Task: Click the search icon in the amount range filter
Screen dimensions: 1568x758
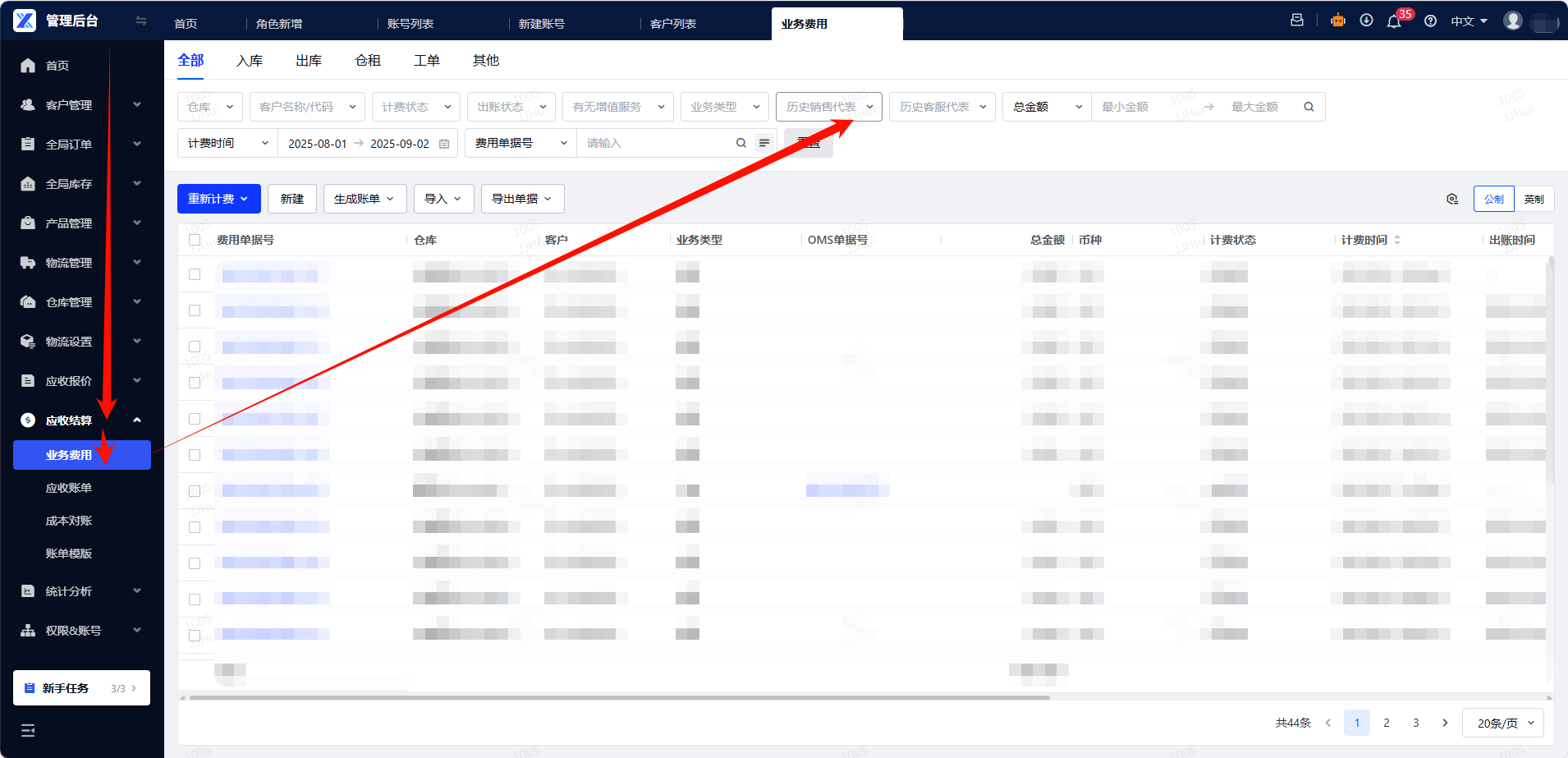Action: pos(1309,107)
